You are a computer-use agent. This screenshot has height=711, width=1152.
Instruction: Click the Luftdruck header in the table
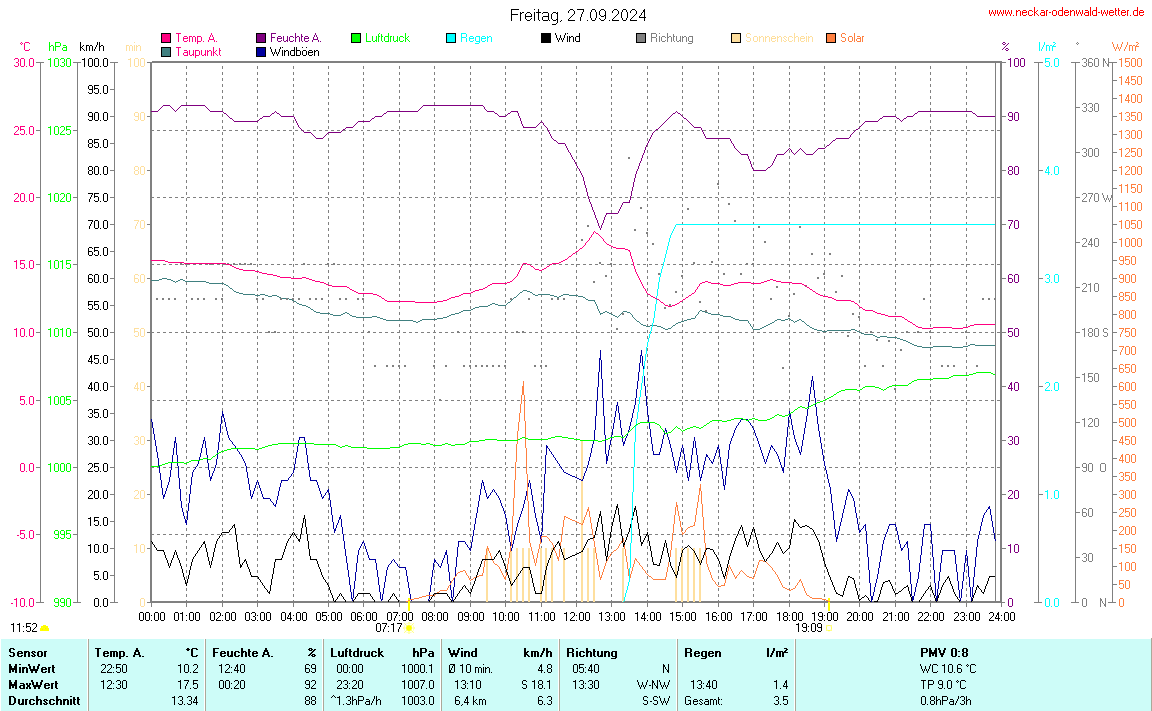pyautogui.click(x=357, y=653)
